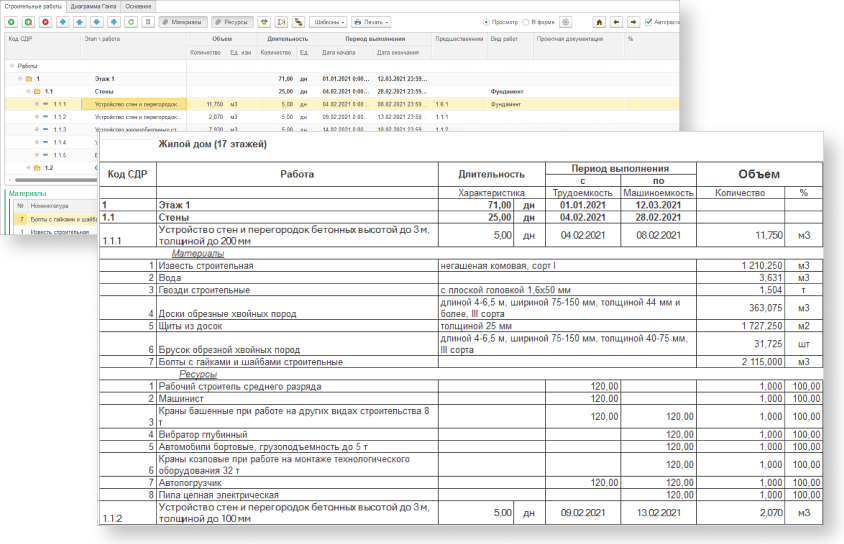The image size is (844, 544).
Task: Switch to the Диаграмма Ганта tab
Action: coord(93,6)
